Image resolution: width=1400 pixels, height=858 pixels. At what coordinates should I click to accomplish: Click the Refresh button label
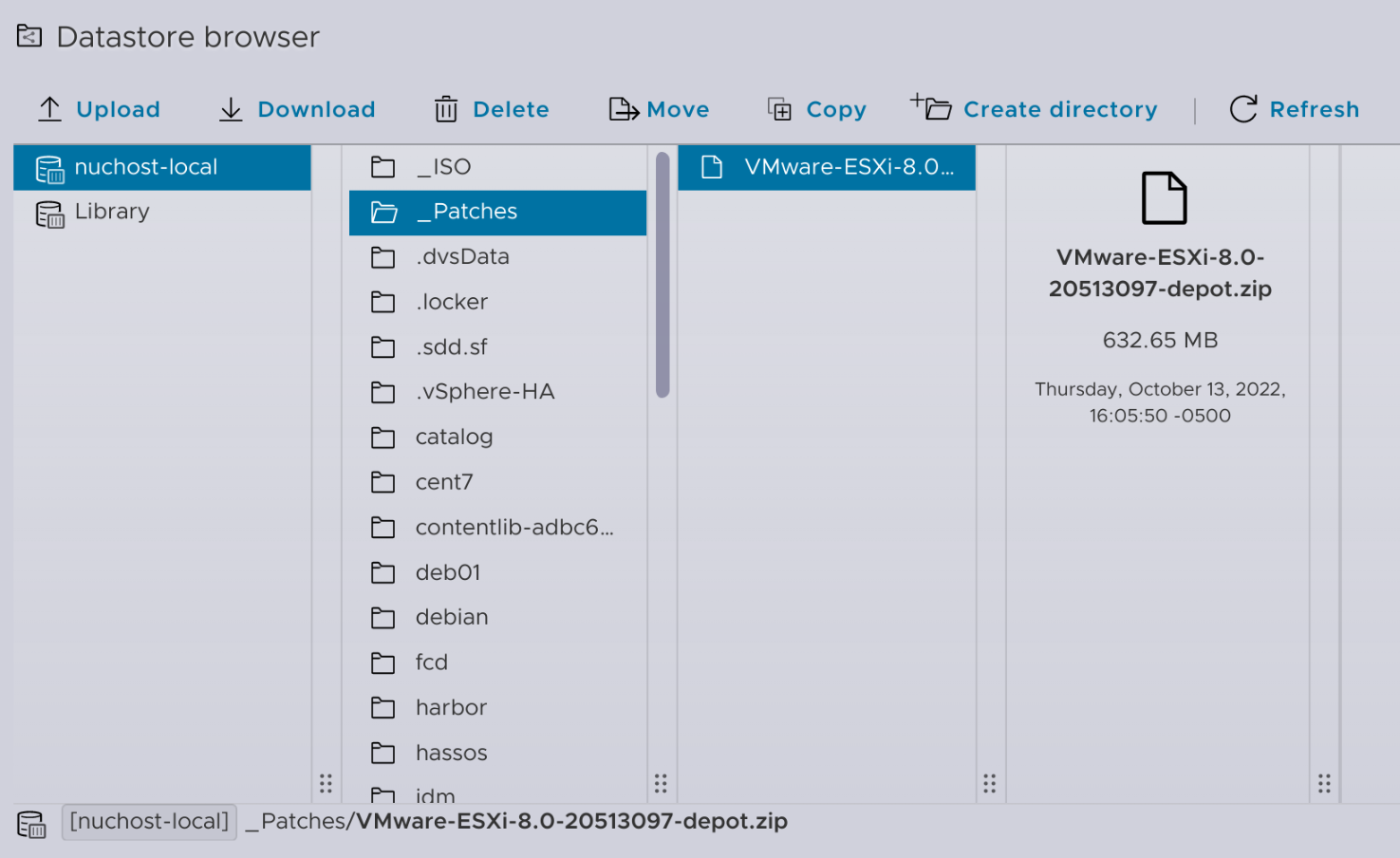point(1315,110)
